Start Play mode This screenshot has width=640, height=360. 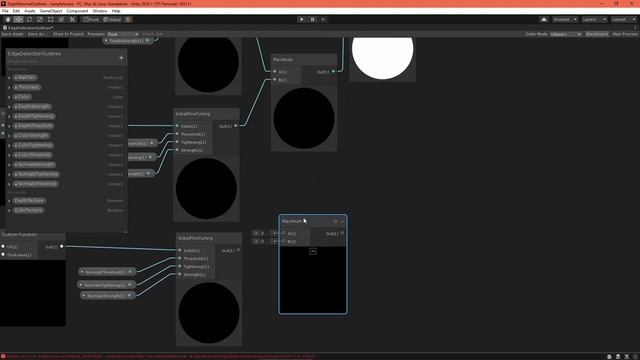302,20
